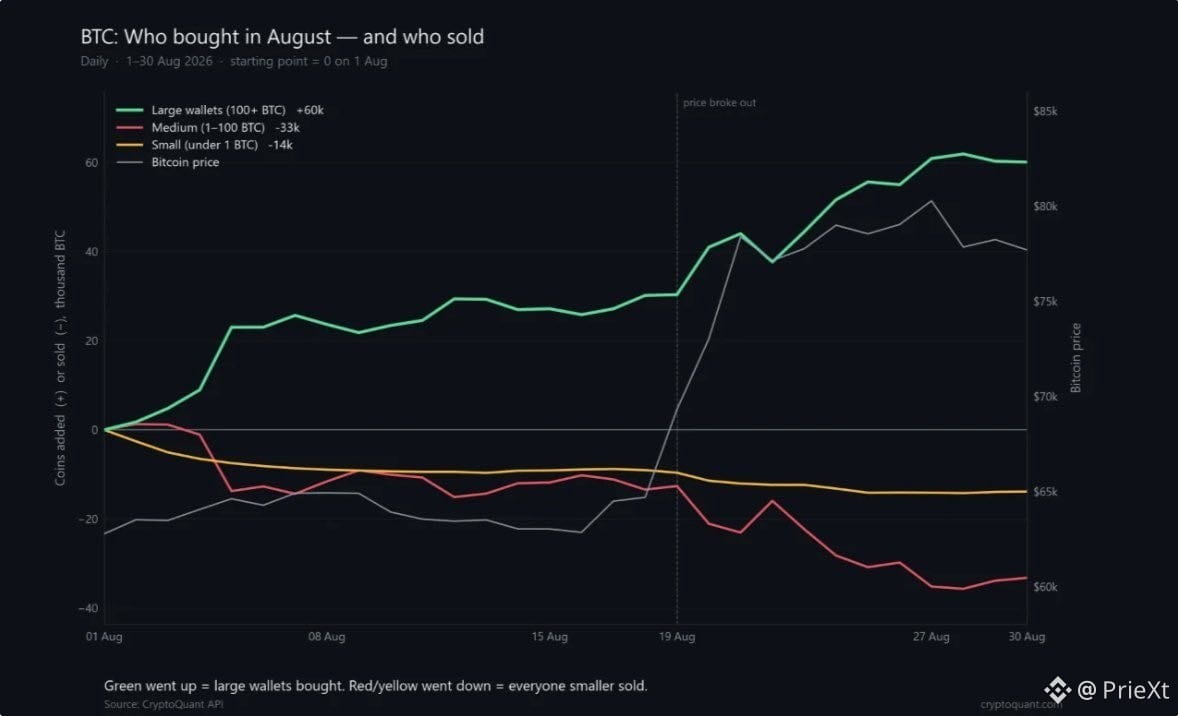Click the $80k price axis label

click(x=1045, y=206)
